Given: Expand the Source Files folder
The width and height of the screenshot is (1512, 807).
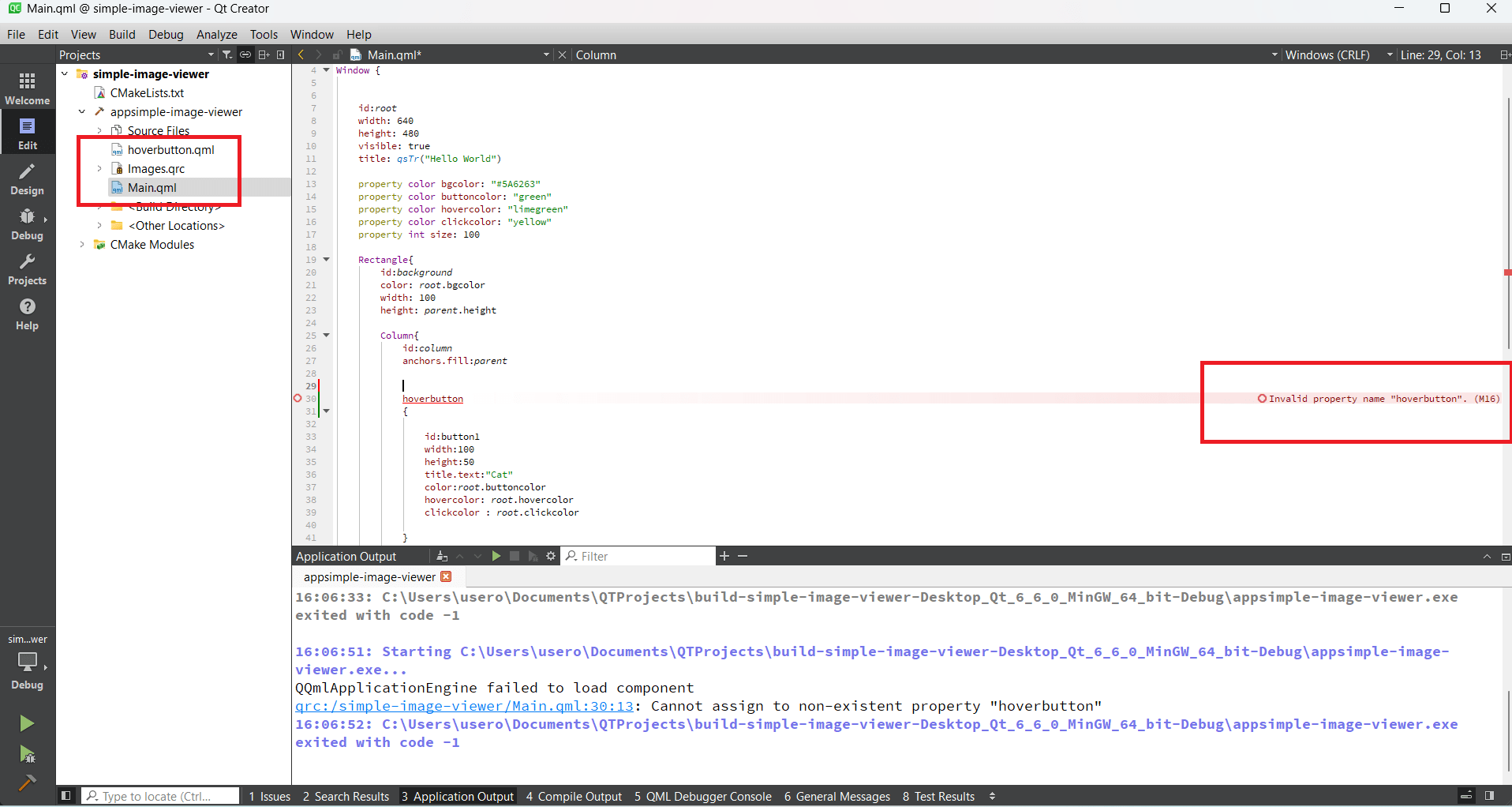Looking at the screenshot, I should pyautogui.click(x=99, y=130).
